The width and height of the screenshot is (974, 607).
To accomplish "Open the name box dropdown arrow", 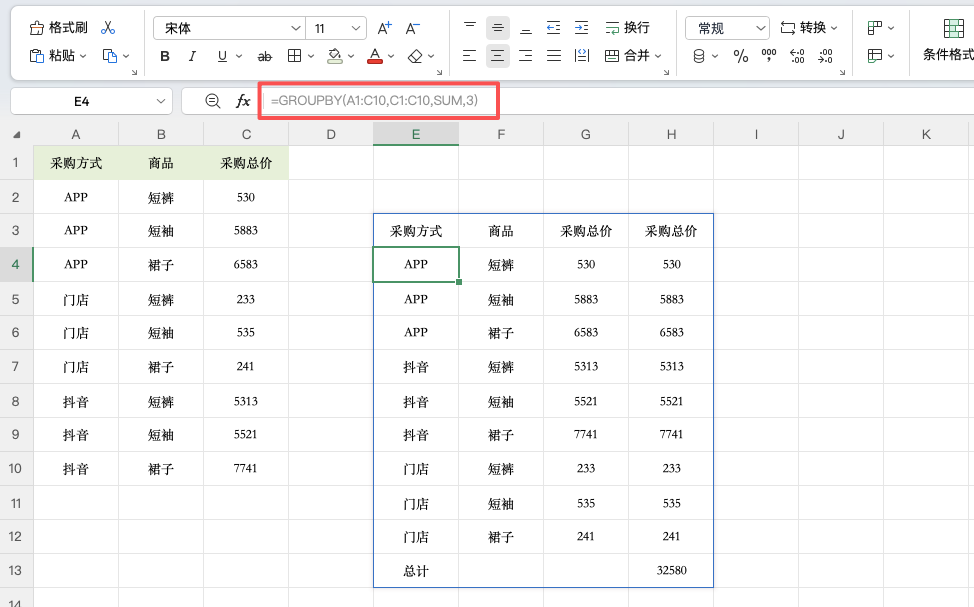I will pos(161,101).
